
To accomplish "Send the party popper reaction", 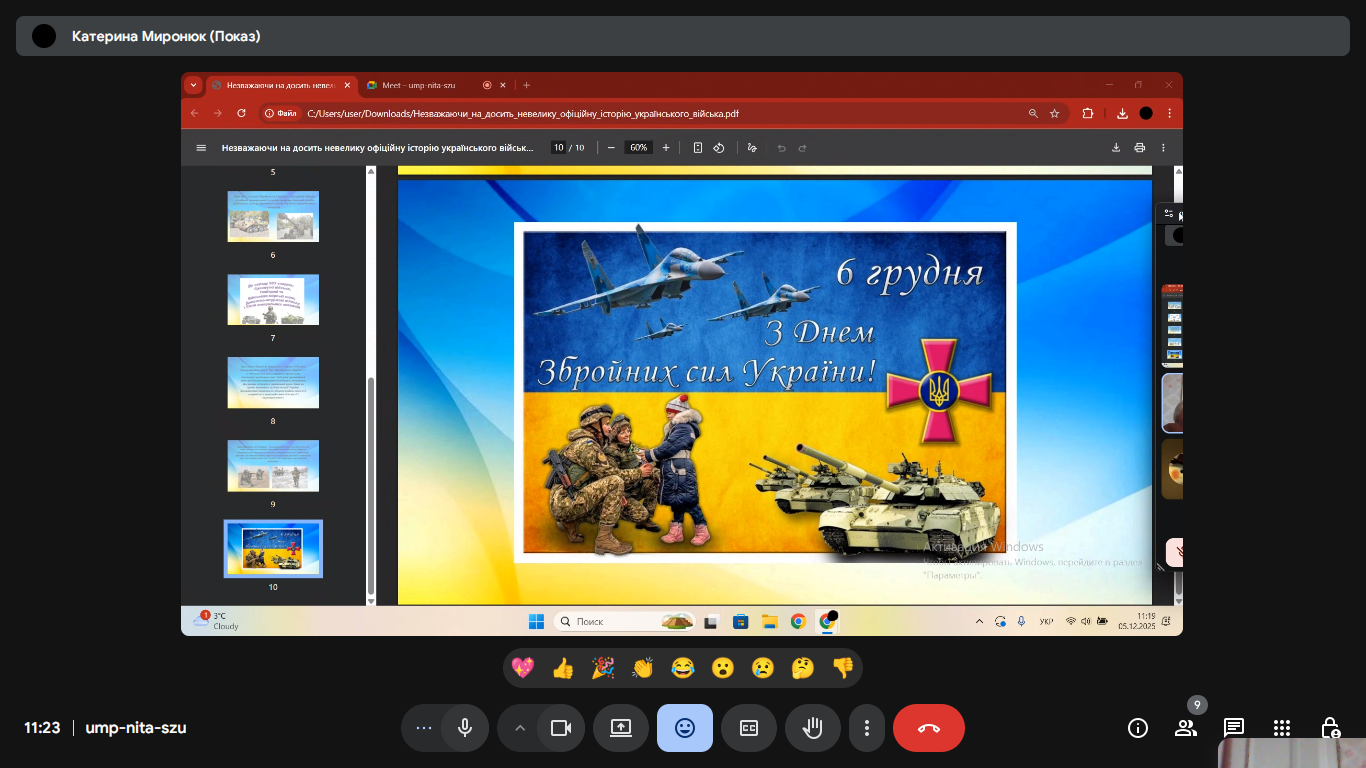I will coord(603,668).
